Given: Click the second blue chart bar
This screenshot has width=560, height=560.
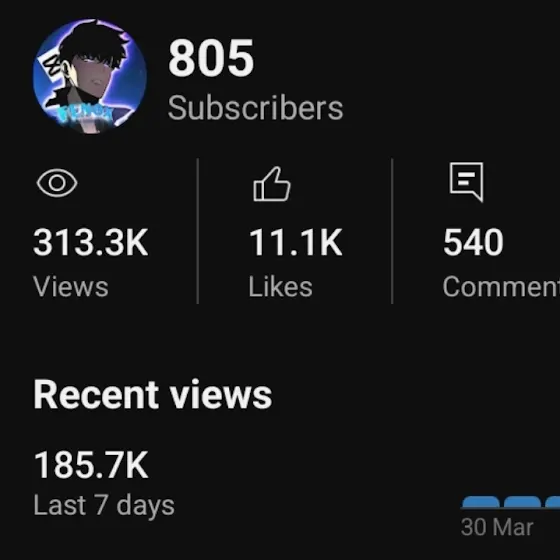Looking at the screenshot, I should pyautogui.click(x=522, y=502).
